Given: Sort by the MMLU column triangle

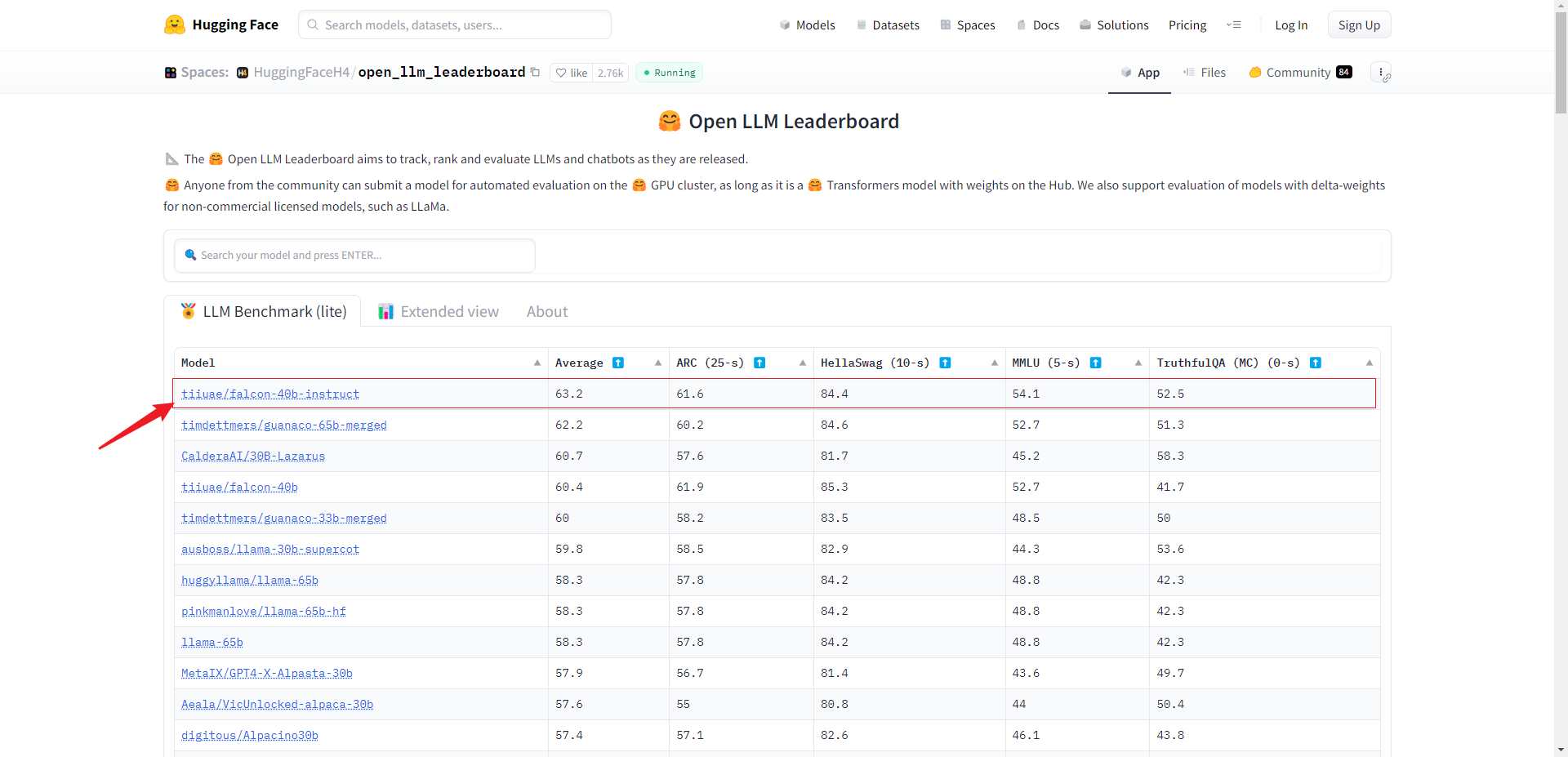Looking at the screenshot, I should (1138, 363).
